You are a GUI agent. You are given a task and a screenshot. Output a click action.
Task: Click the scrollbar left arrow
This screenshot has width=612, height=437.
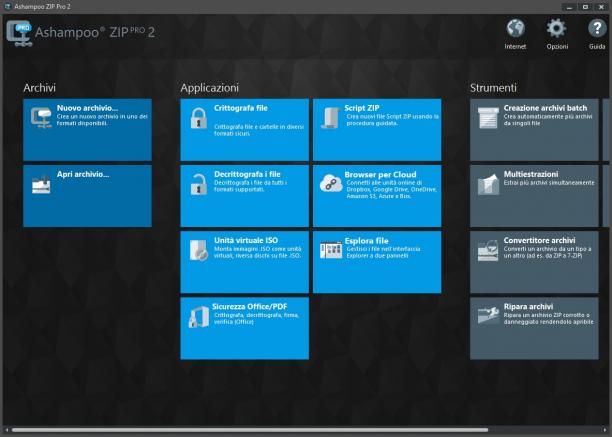[x=7, y=430]
